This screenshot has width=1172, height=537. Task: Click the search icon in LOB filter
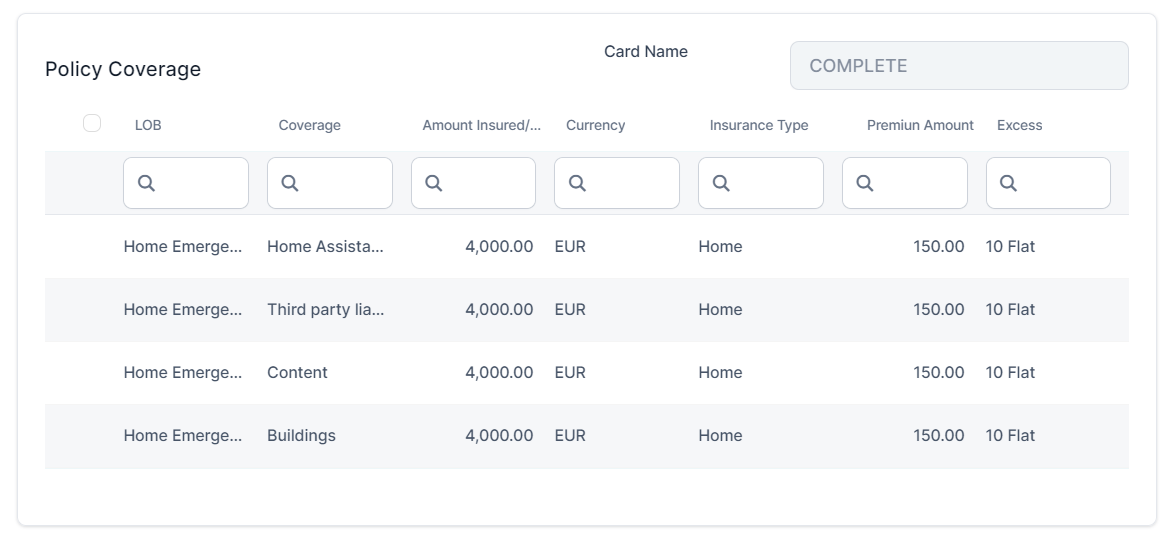tap(146, 183)
